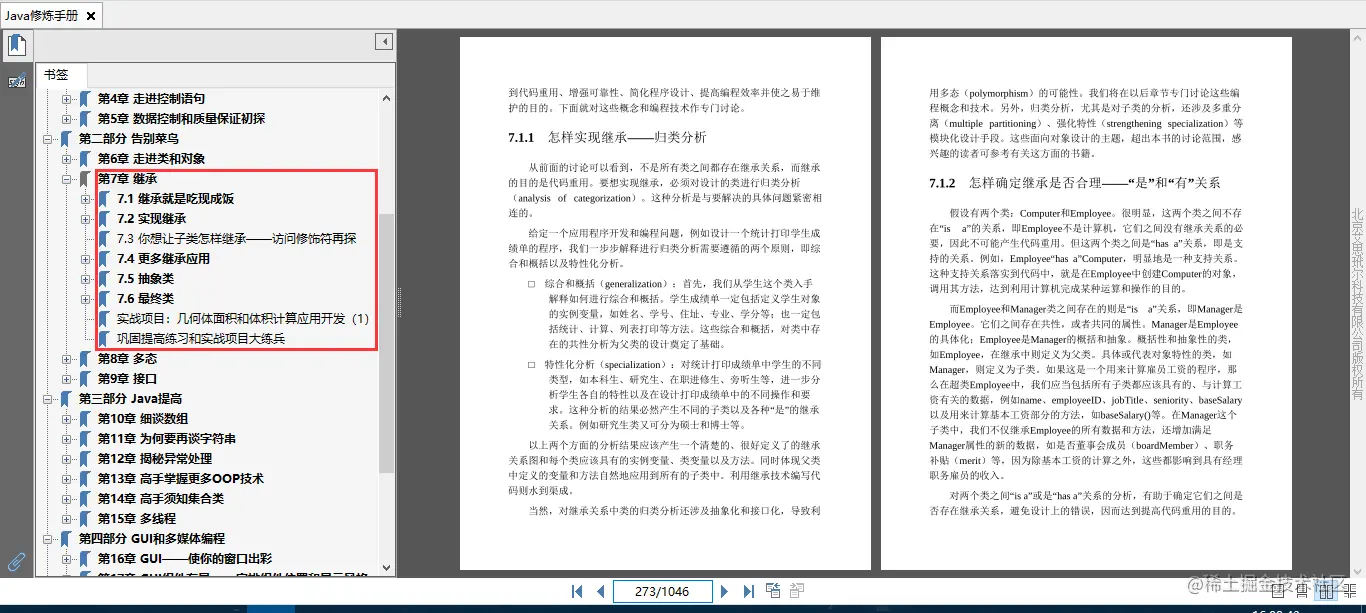Advance to the next page

point(725,591)
